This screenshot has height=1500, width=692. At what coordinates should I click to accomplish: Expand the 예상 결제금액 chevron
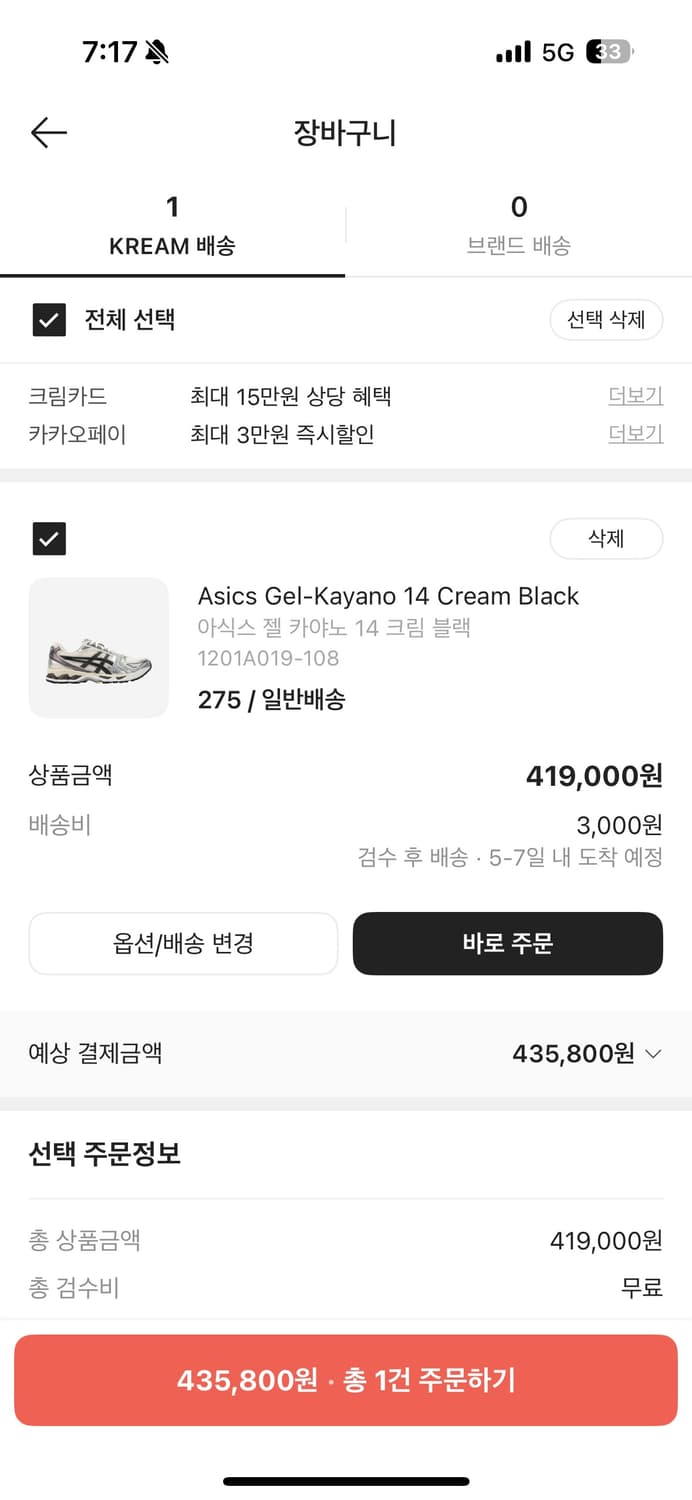(654, 1054)
